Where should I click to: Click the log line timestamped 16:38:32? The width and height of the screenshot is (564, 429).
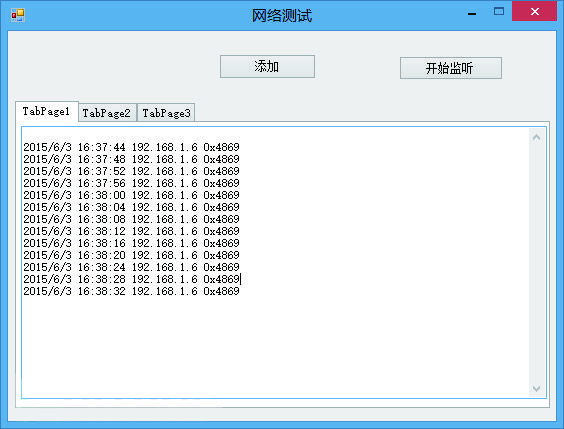(131, 291)
